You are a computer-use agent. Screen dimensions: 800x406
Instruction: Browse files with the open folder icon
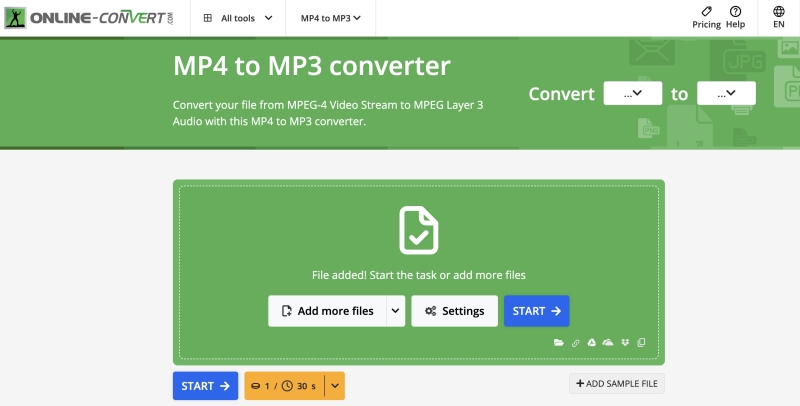click(559, 342)
